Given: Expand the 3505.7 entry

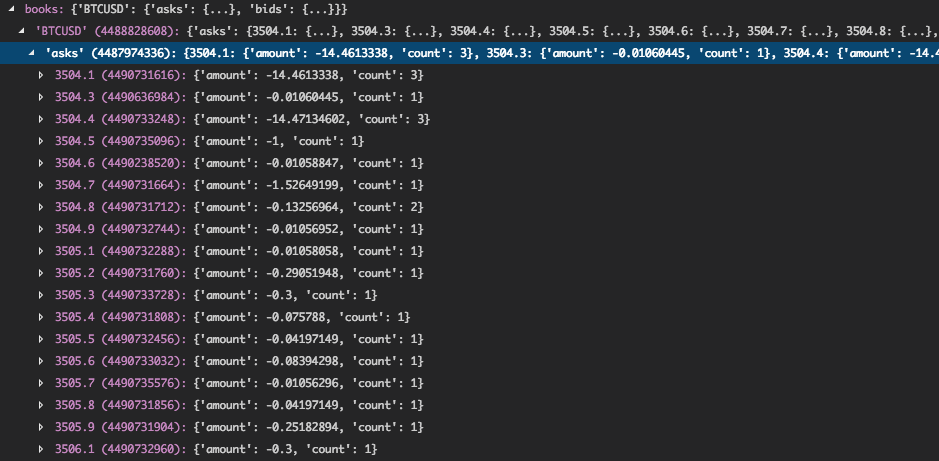Looking at the screenshot, I should click(41, 383).
